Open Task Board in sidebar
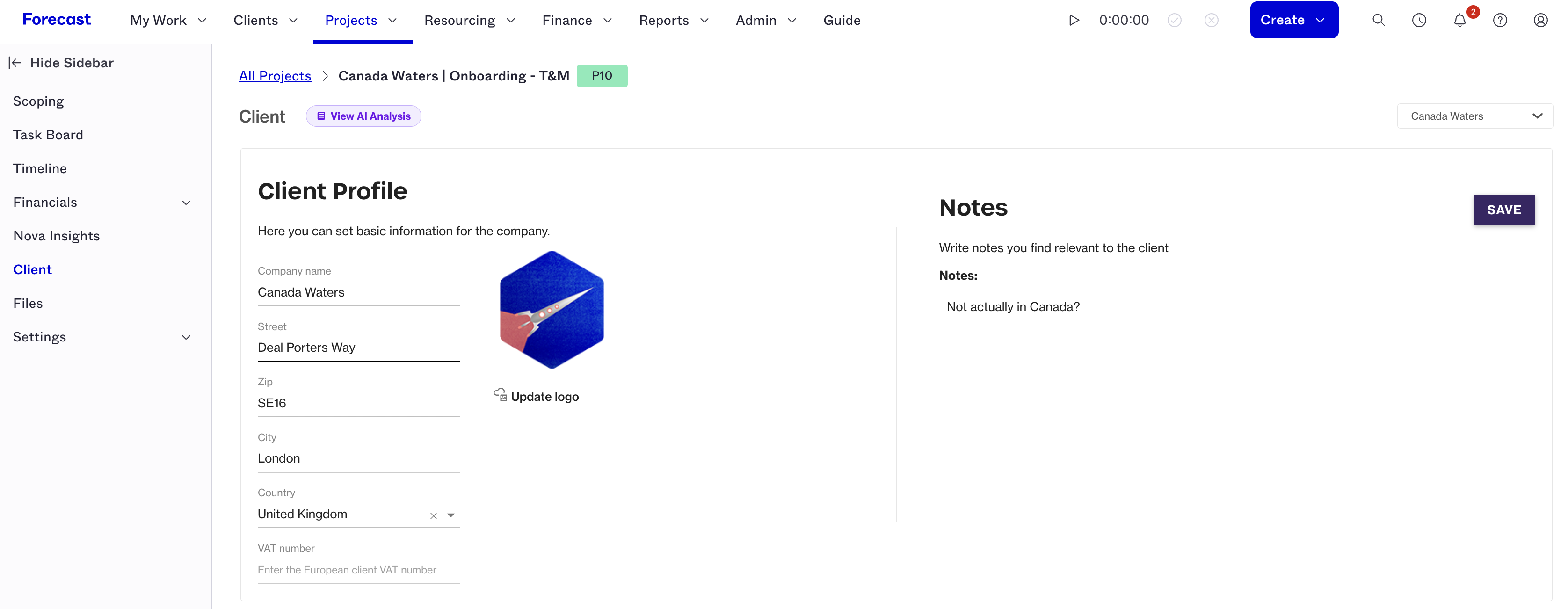Image resolution: width=1568 pixels, height=609 pixels. point(48,134)
